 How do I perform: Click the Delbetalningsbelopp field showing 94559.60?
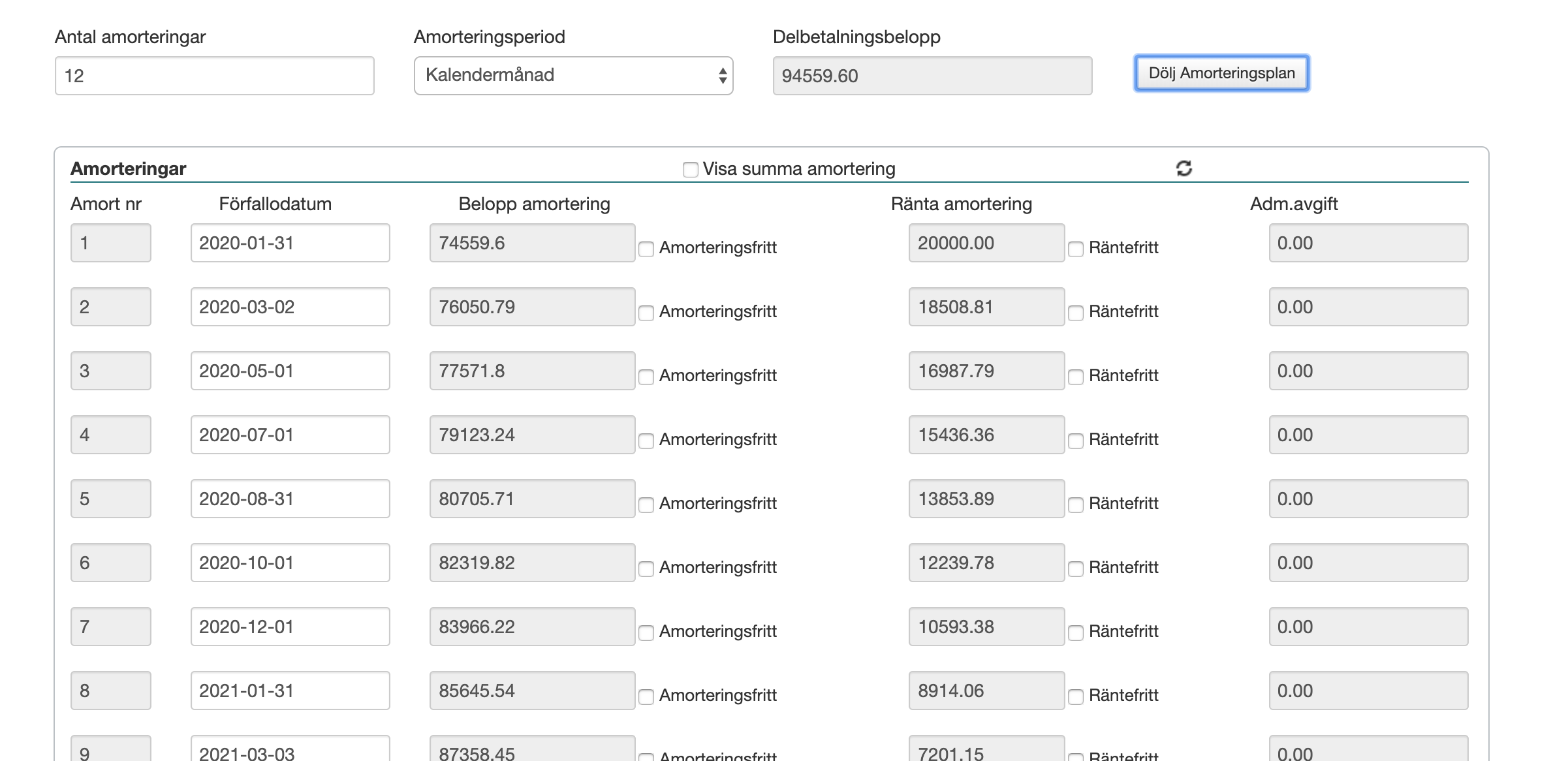(932, 76)
